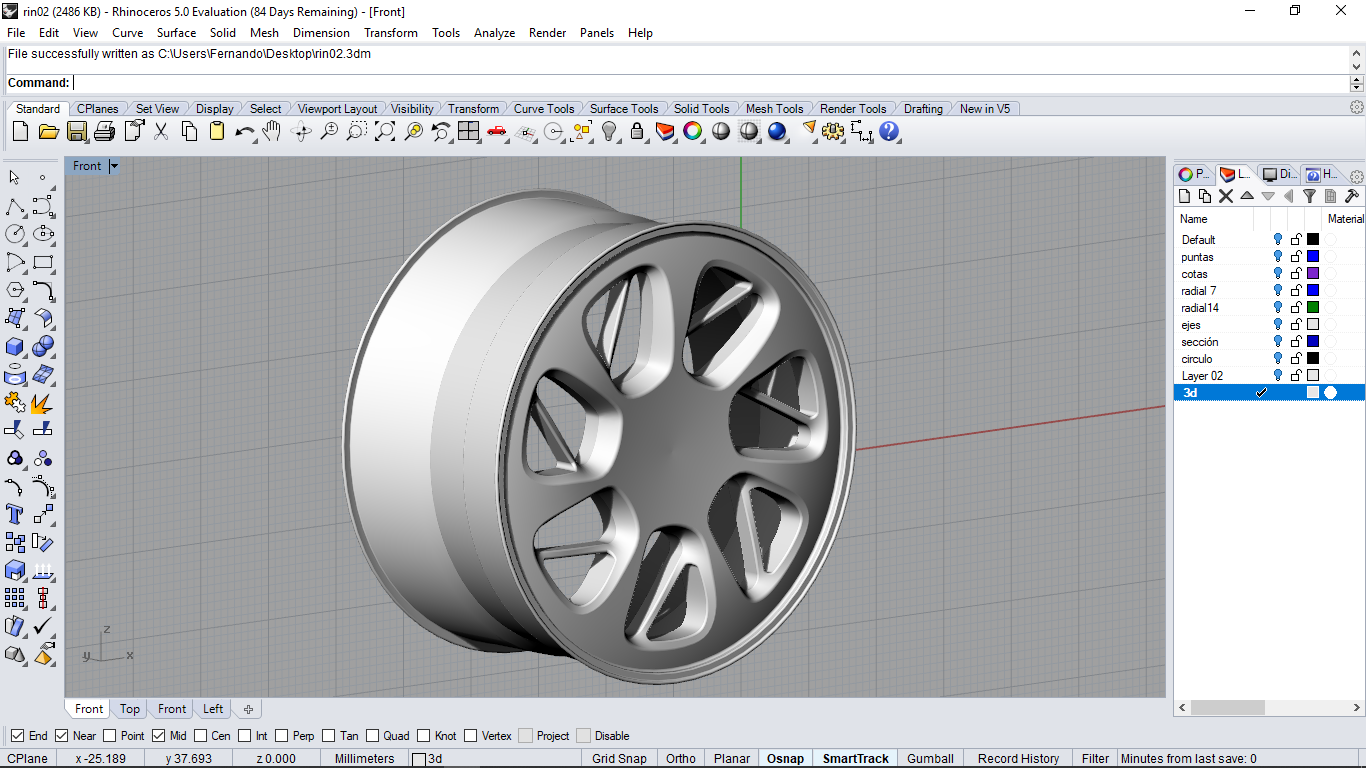Screen dimensions: 1366x768
Task: Open the Surface menu
Action: pyautogui.click(x=176, y=33)
